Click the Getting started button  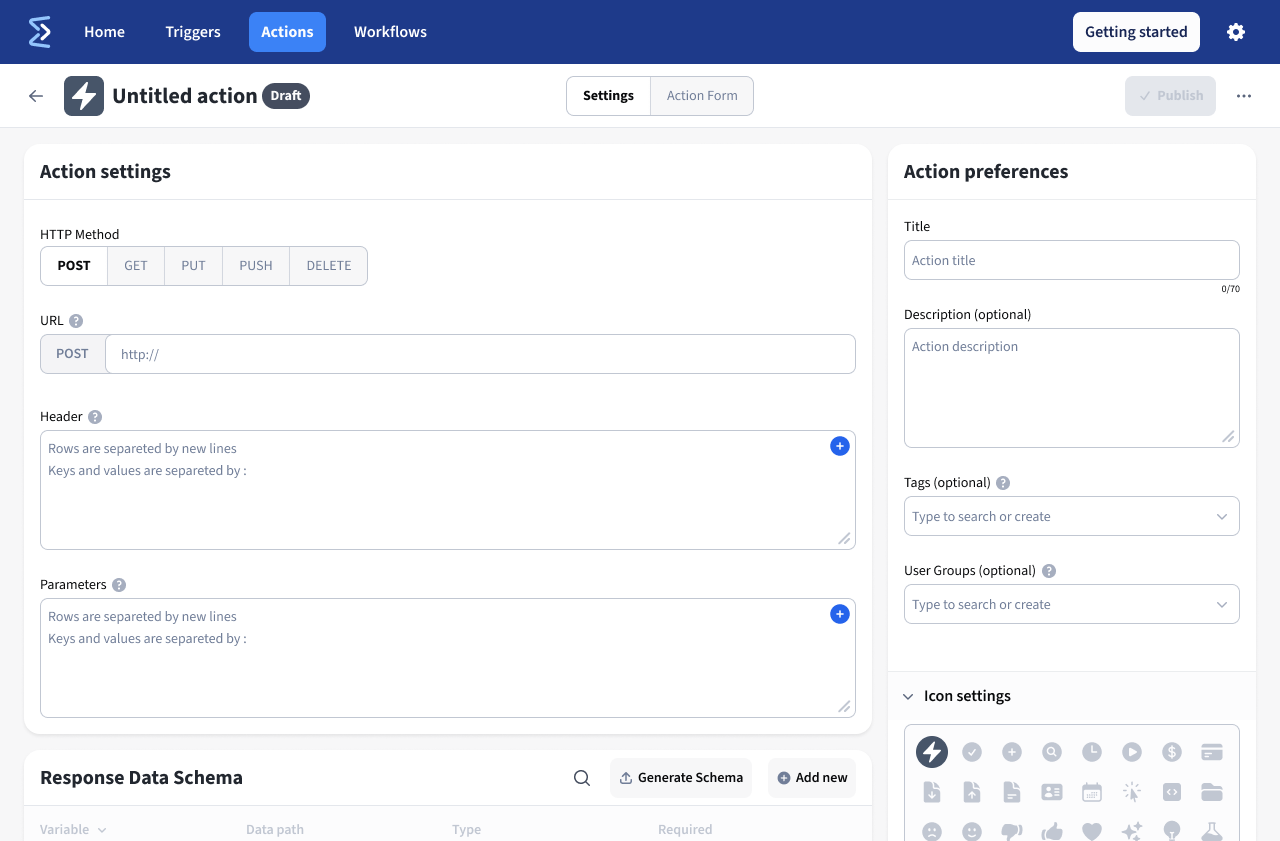pyautogui.click(x=1136, y=32)
